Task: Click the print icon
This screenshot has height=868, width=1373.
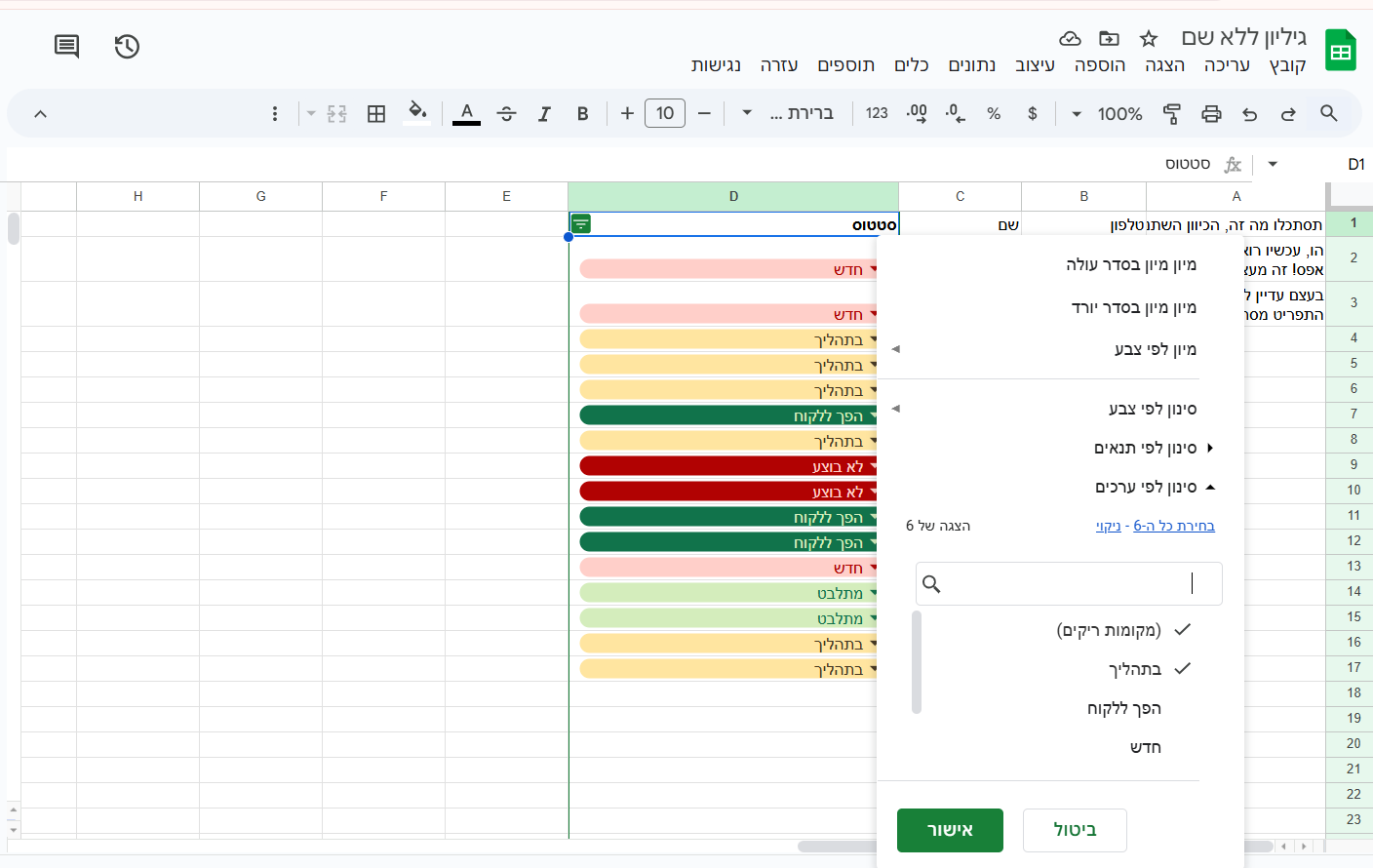Action: point(1211,113)
